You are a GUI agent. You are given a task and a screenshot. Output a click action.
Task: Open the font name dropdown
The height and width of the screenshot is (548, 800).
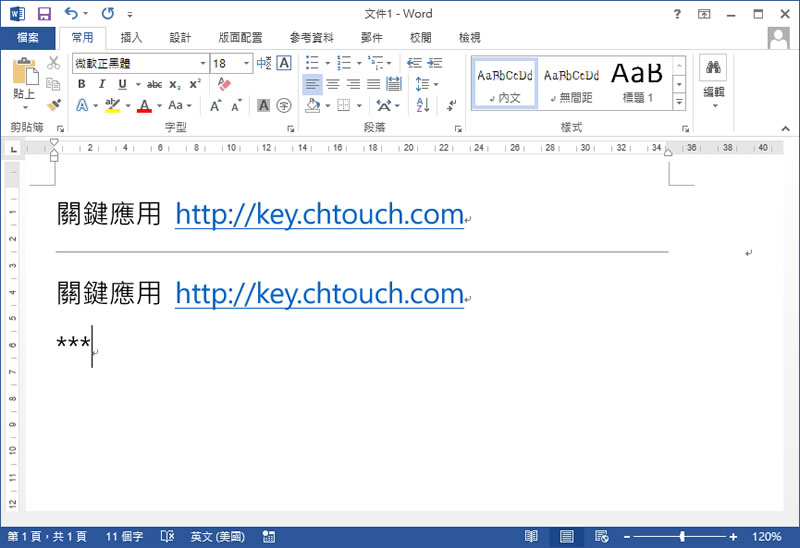click(203, 63)
